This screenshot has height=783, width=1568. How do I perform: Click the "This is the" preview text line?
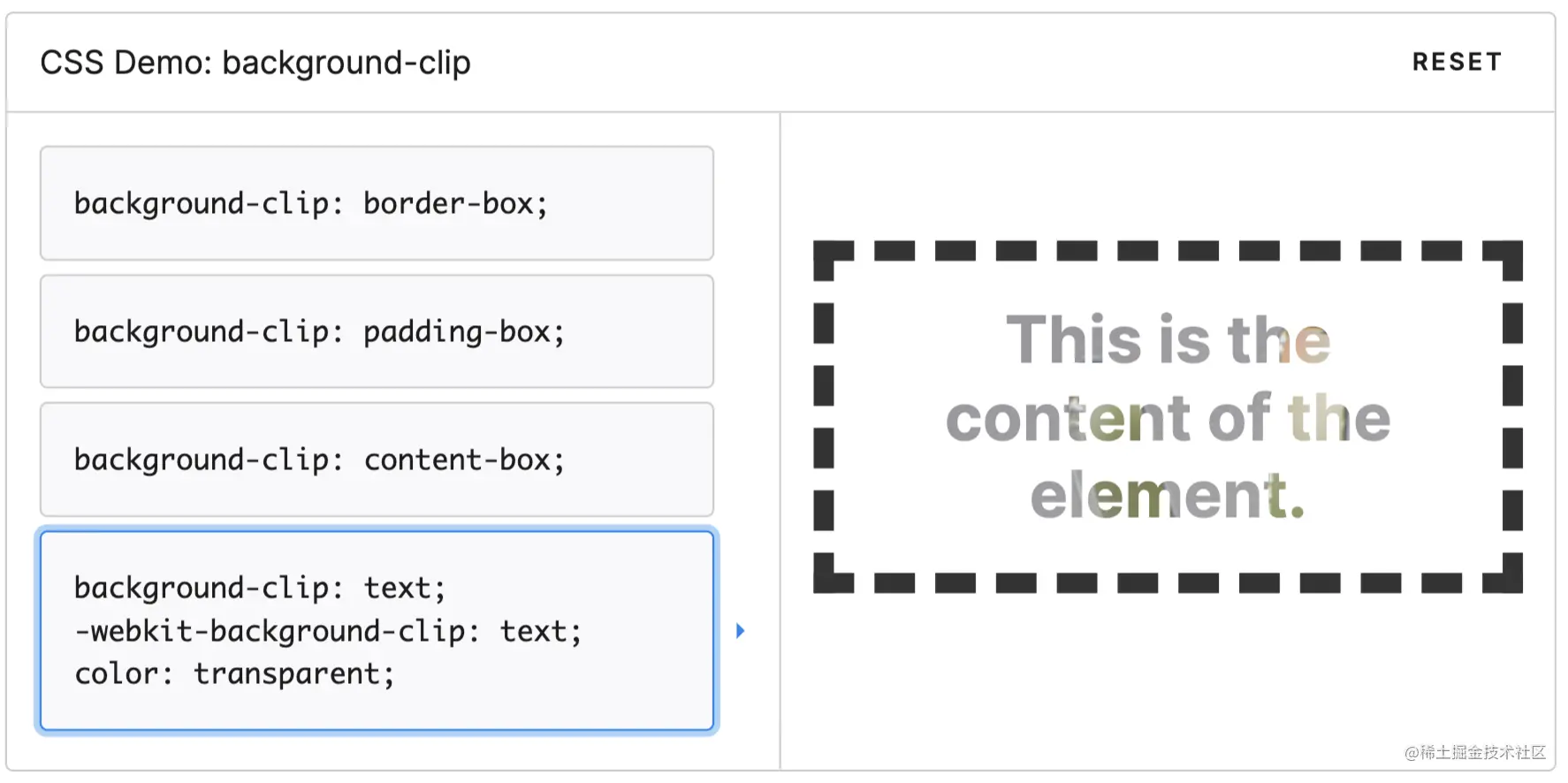pos(1168,339)
